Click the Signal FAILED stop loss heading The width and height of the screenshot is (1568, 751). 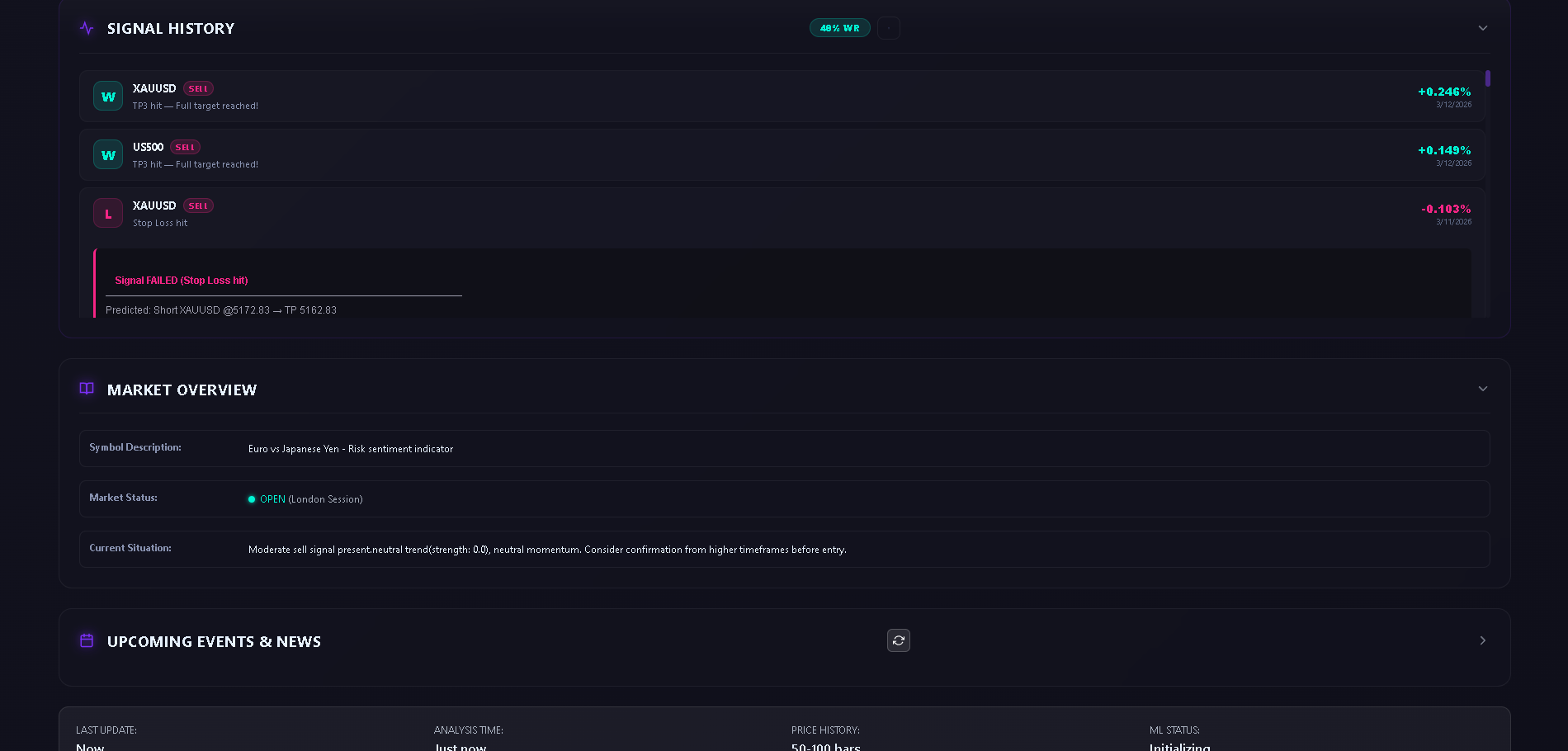click(182, 281)
